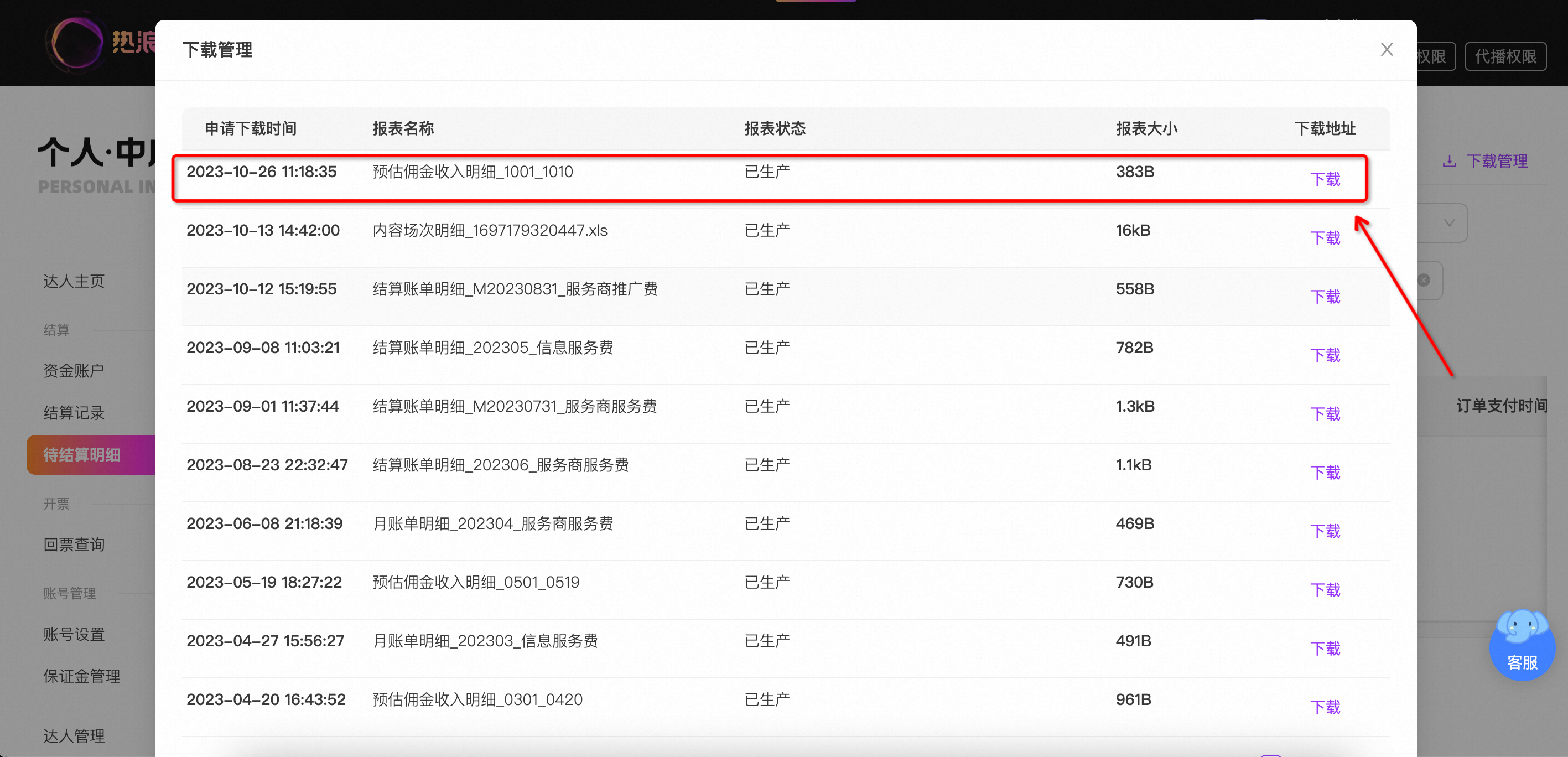
Task: Download 内容场次明细_1697179320447.xls report
Action: pyautogui.click(x=1325, y=238)
